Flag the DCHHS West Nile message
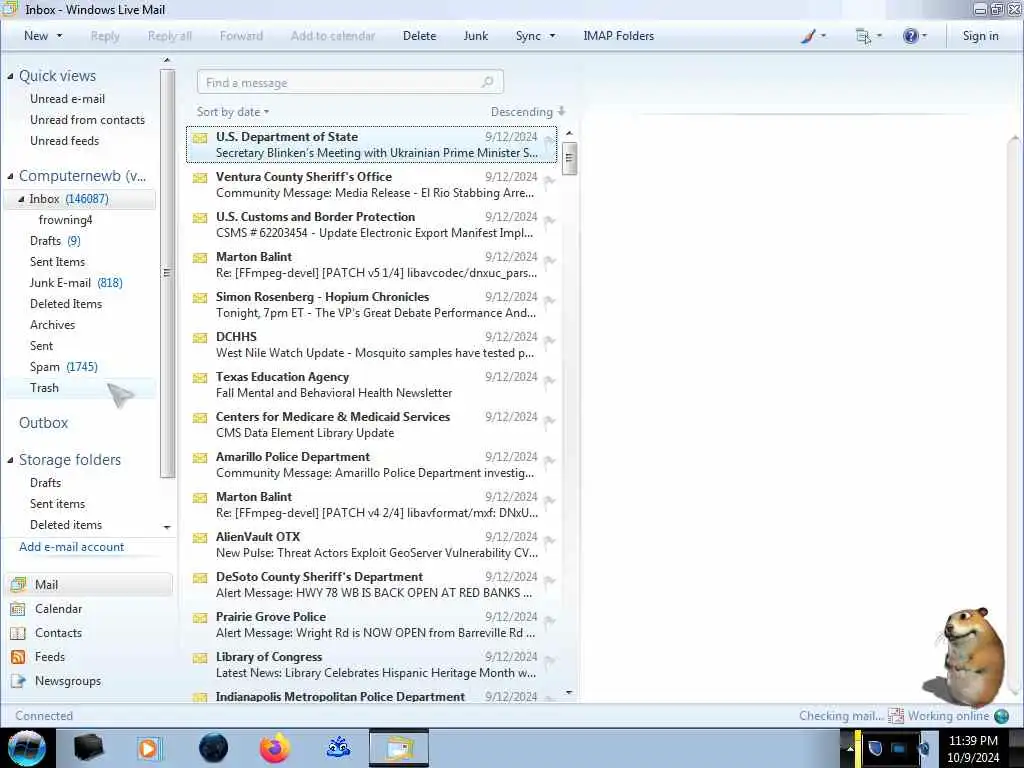The width and height of the screenshot is (1024, 768). 549,342
